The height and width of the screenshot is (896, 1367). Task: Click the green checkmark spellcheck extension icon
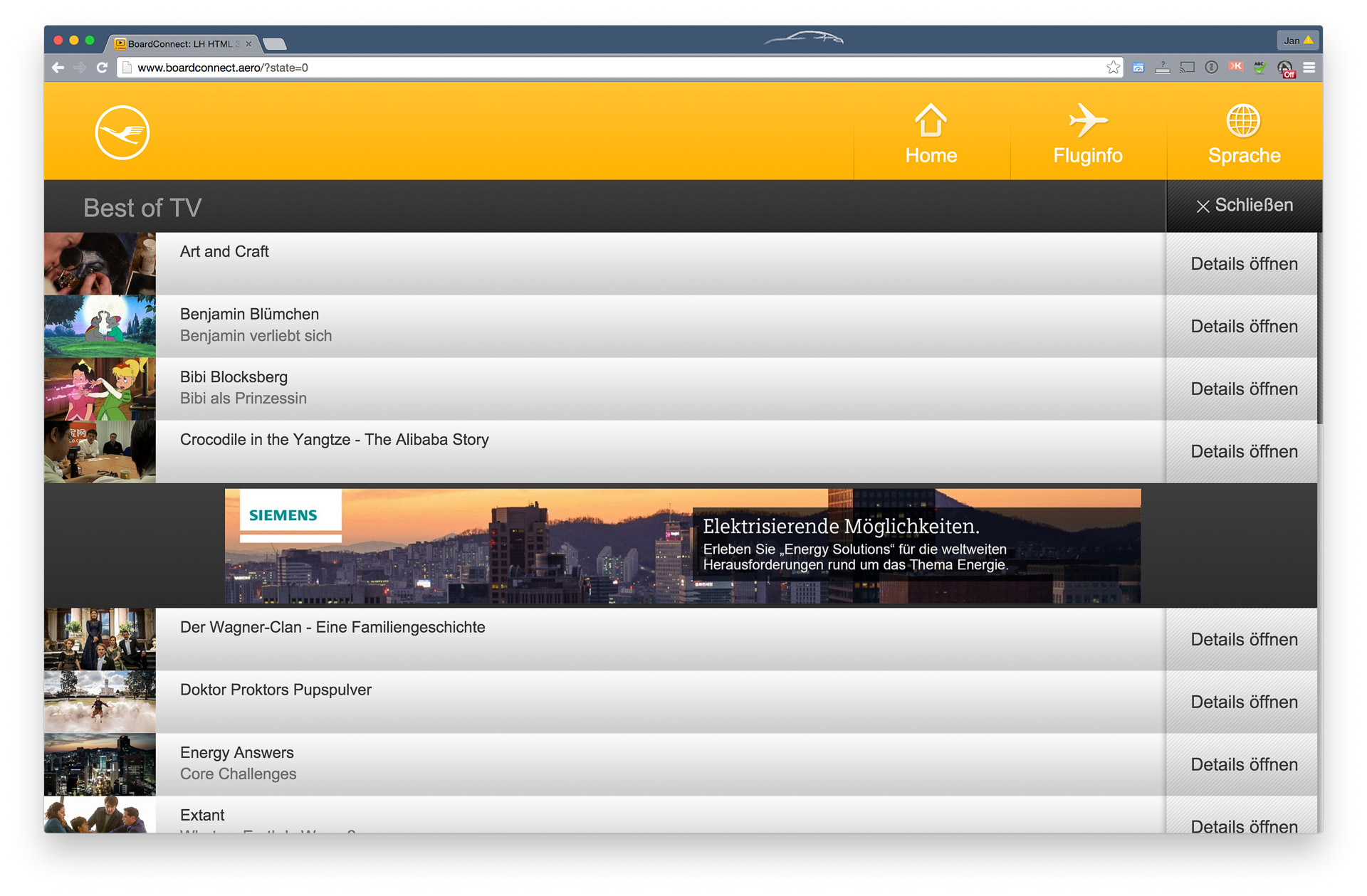click(1260, 68)
